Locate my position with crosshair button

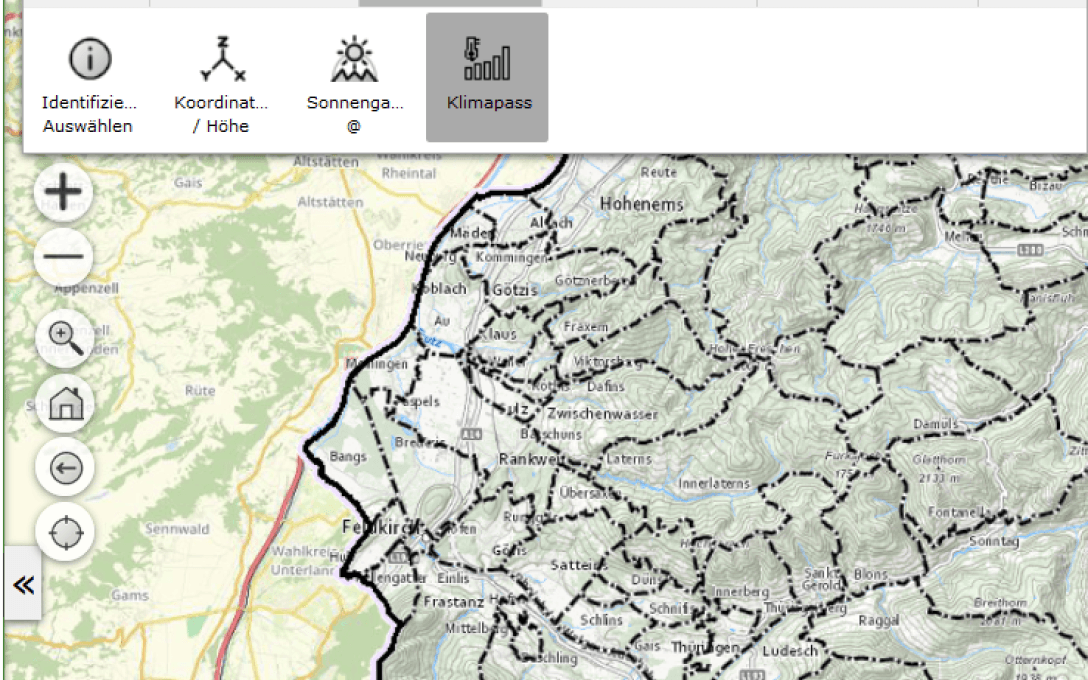click(x=65, y=532)
